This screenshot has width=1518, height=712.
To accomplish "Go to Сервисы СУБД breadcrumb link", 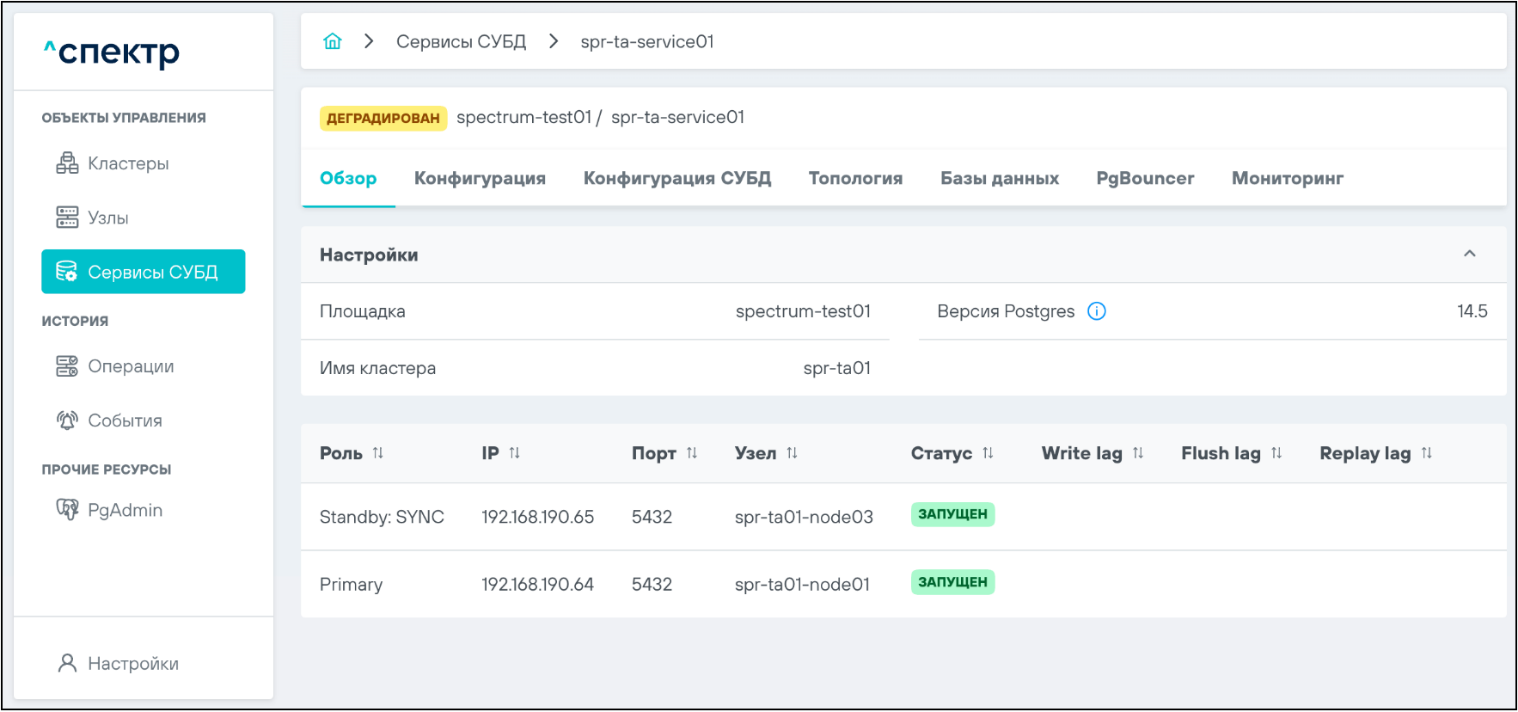I will pyautogui.click(x=461, y=42).
